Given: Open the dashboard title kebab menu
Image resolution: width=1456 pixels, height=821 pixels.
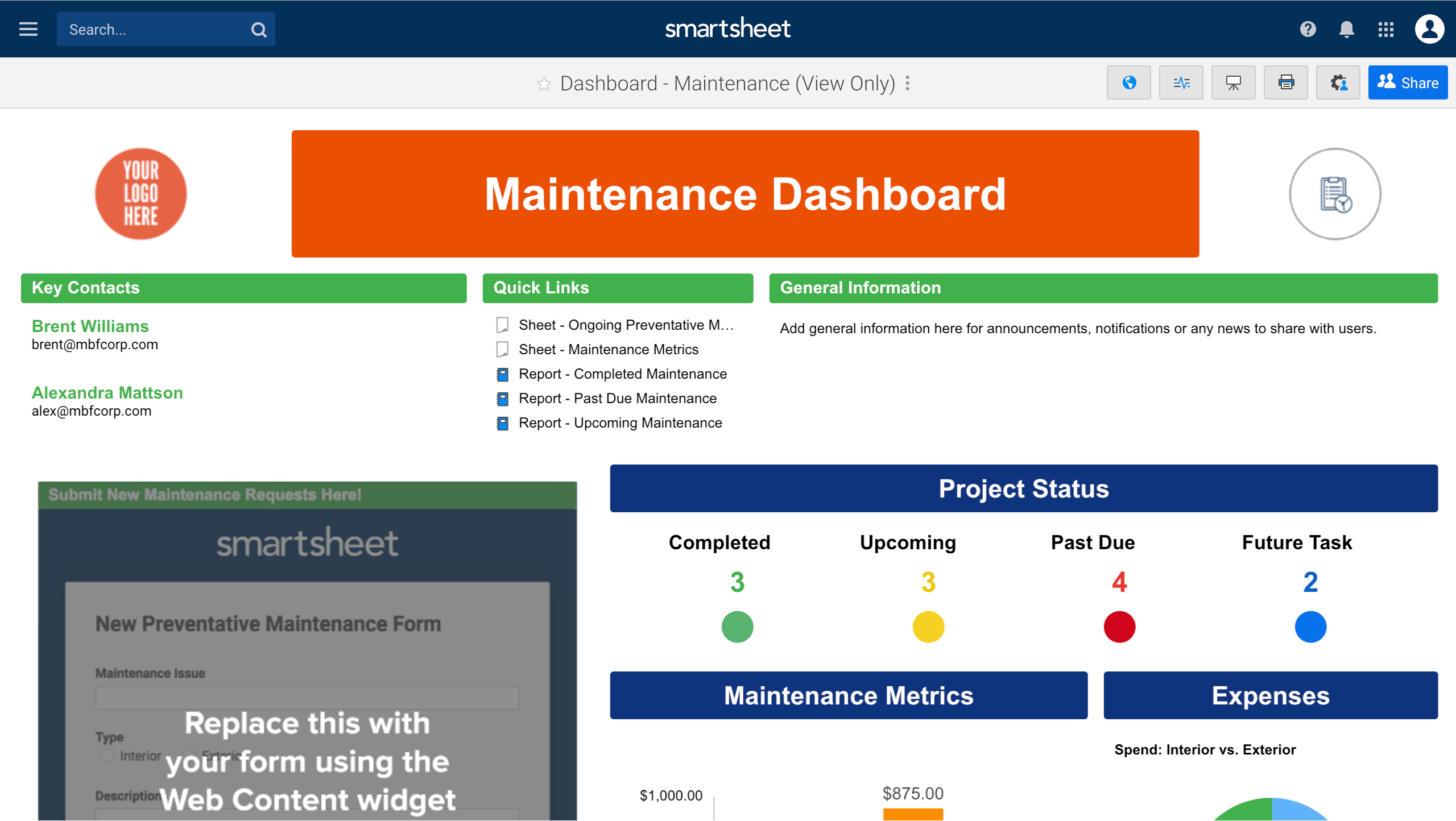Looking at the screenshot, I should point(908,84).
